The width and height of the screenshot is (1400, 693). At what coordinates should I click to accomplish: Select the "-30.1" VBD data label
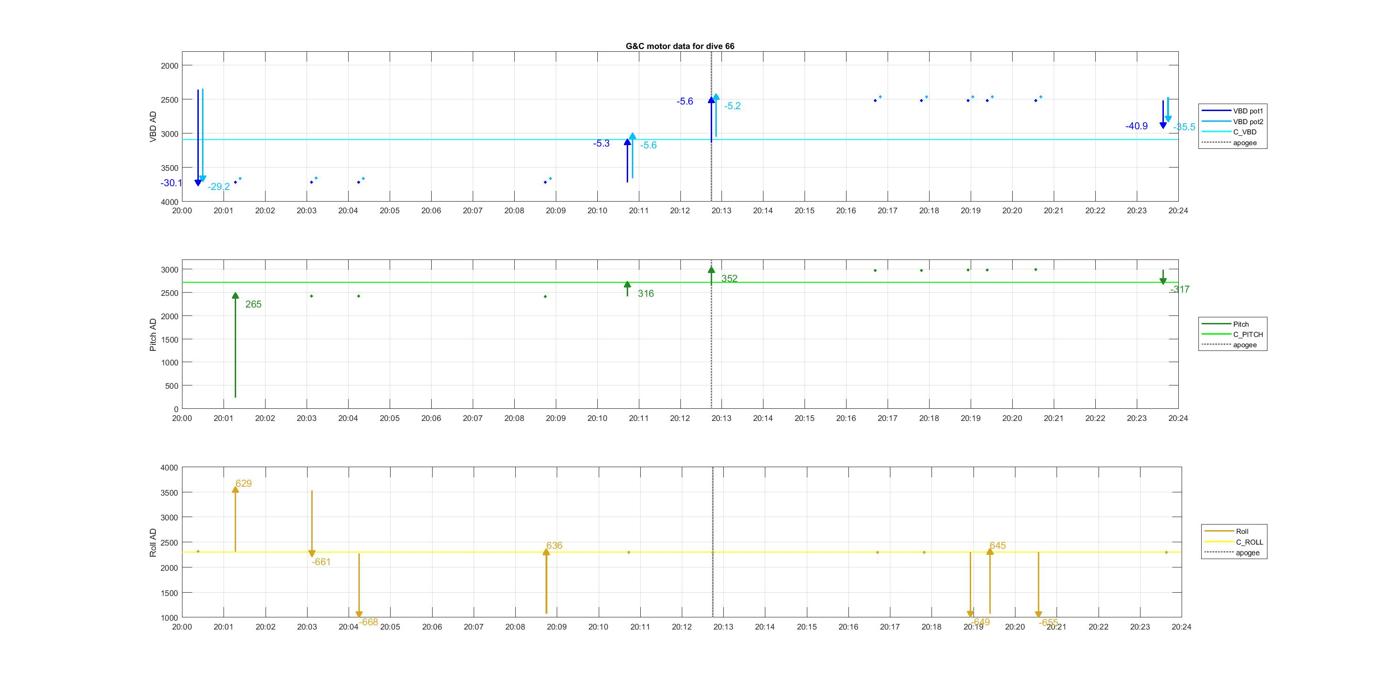click(x=171, y=183)
